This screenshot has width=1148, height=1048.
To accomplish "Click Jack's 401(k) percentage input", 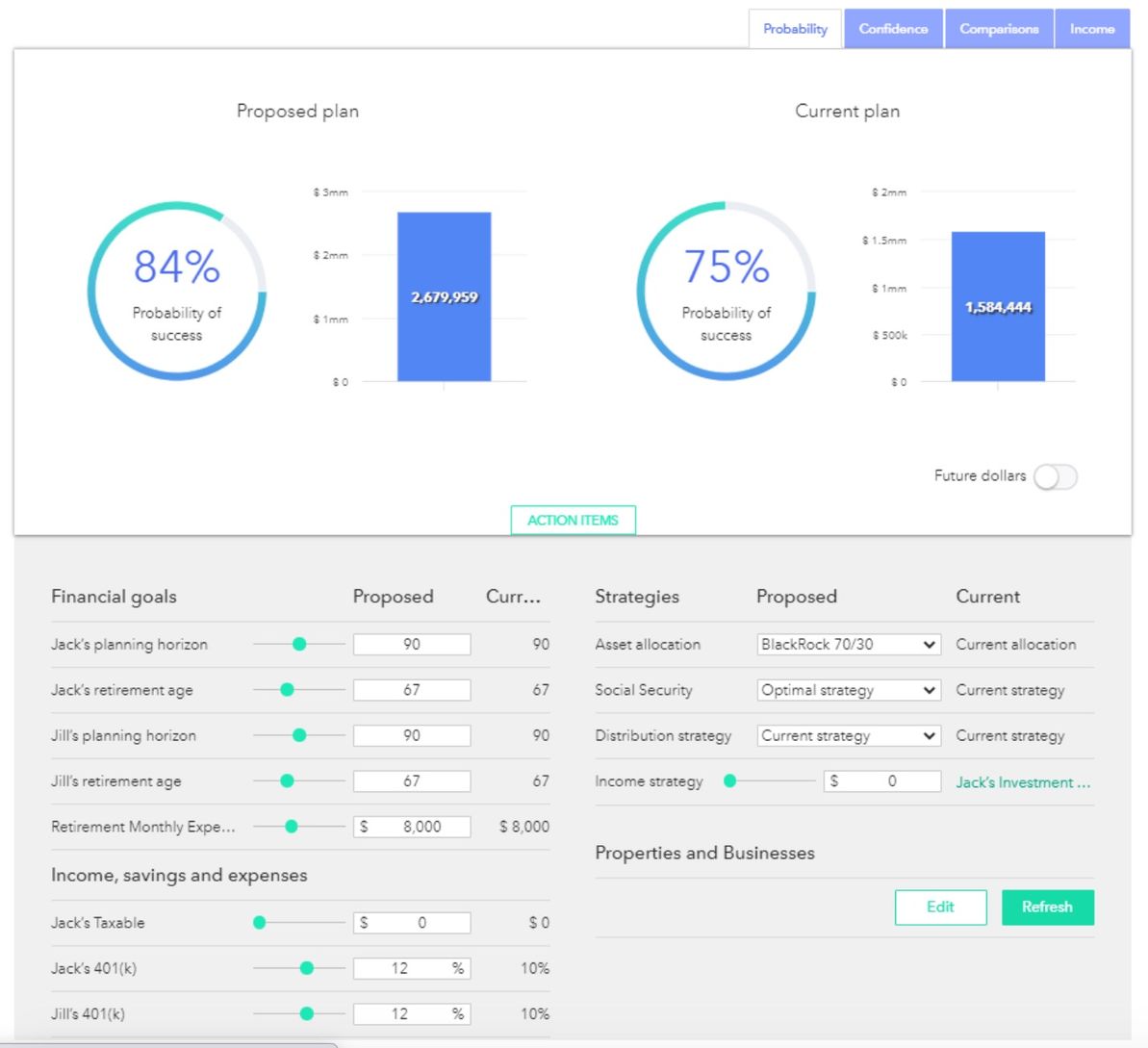I will tap(412, 968).
